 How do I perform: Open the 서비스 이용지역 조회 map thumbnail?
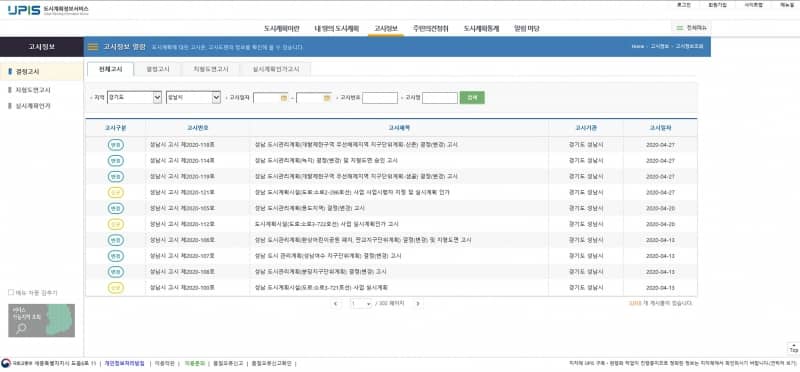click(x=41, y=320)
